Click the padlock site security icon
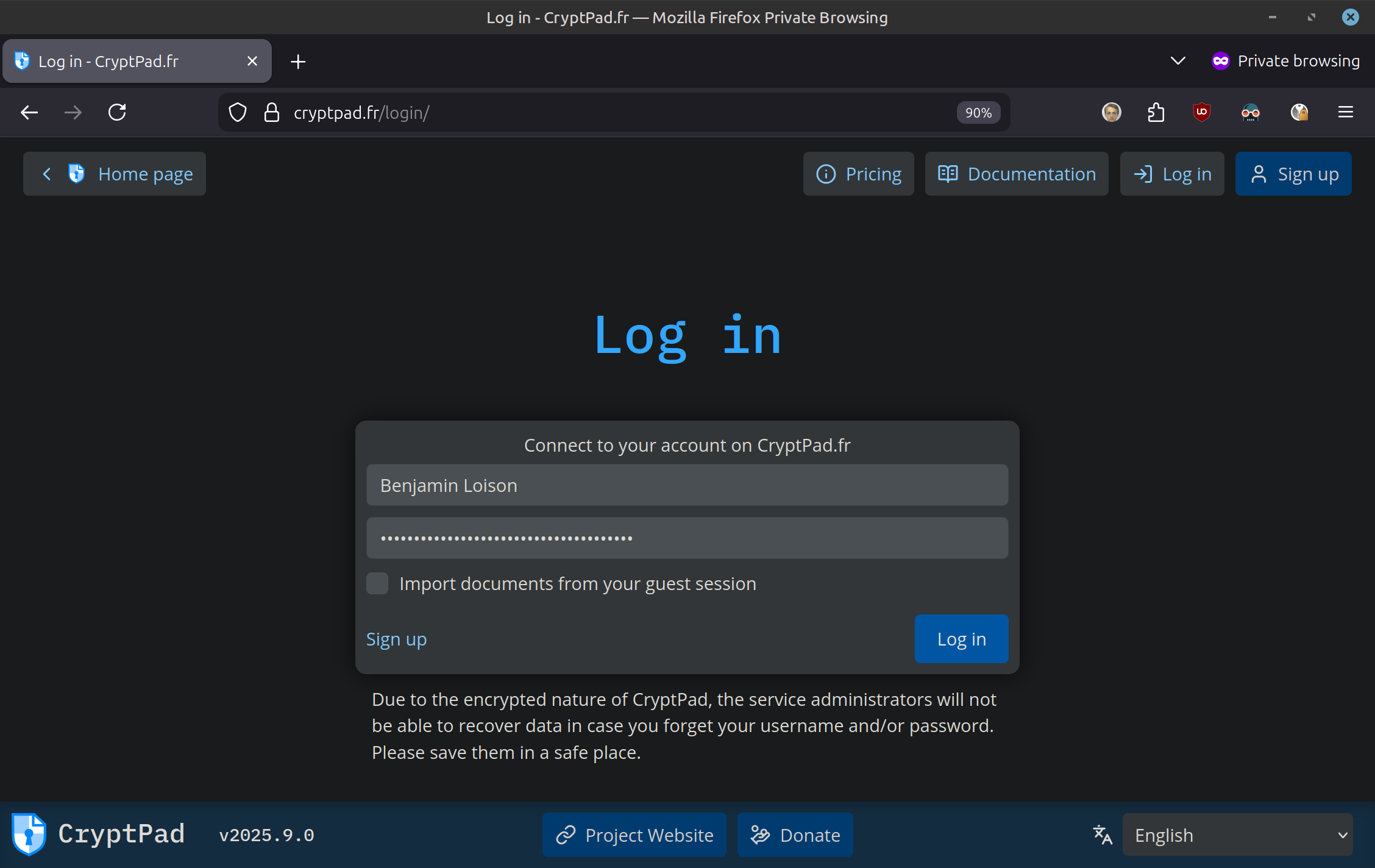Image resolution: width=1375 pixels, height=868 pixels. [x=272, y=112]
